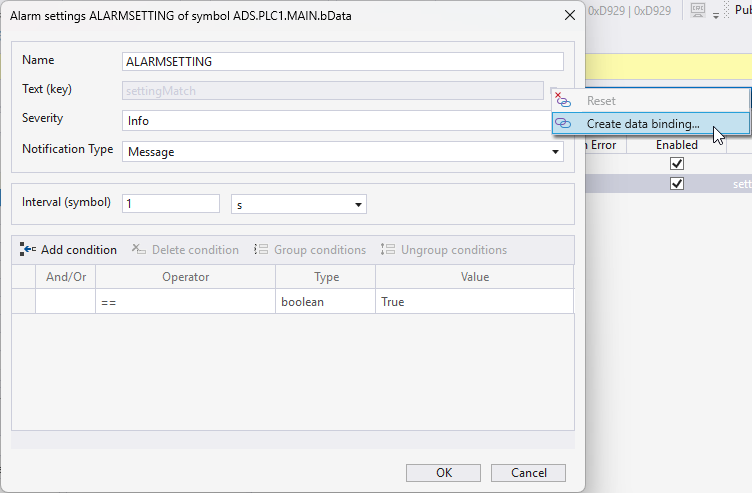Click the Reset binding link icon
Viewport: 752px width, 493px height.
tap(563, 100)
